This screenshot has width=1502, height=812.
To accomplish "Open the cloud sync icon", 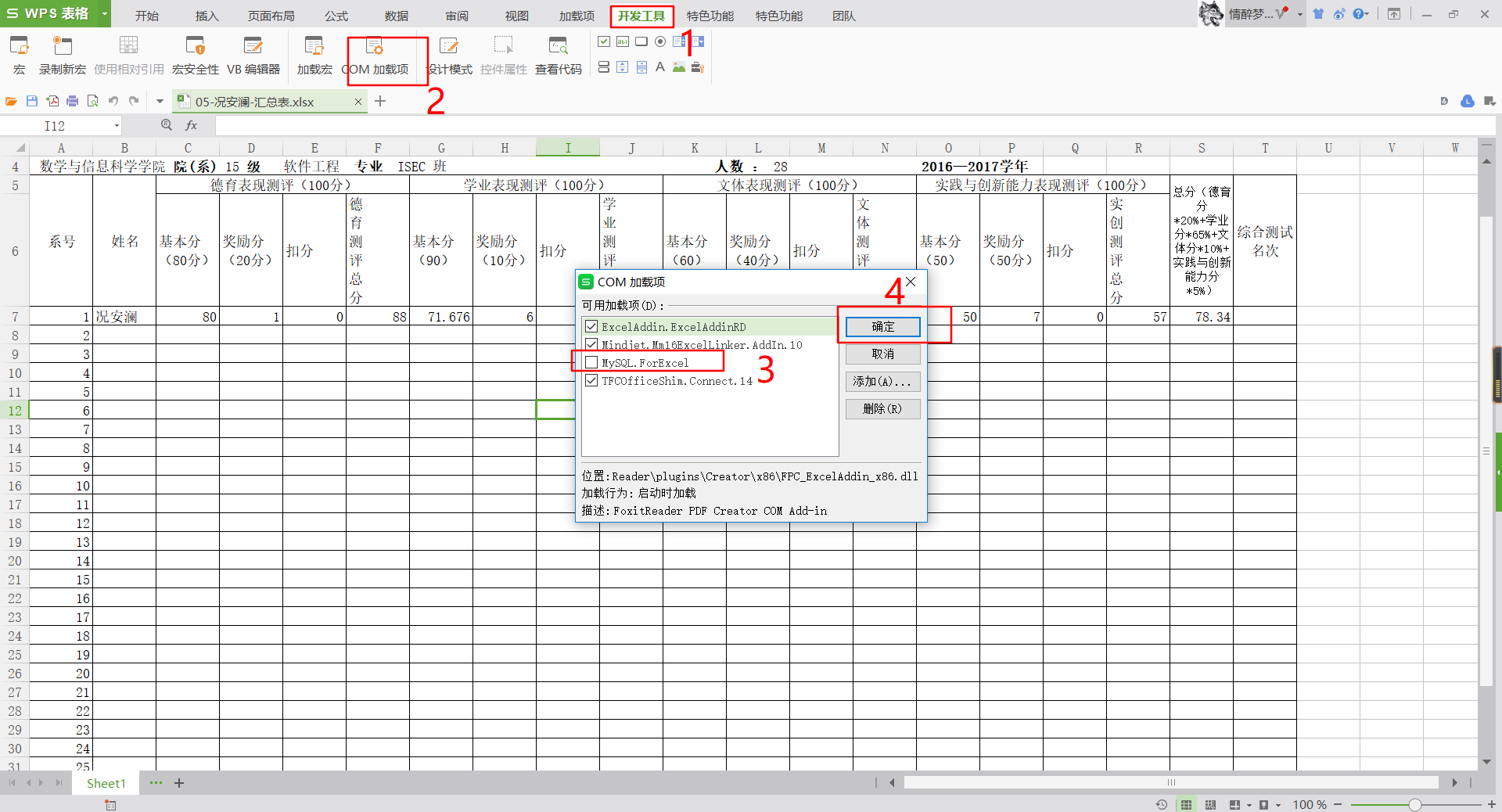I will coord(1468,101).
